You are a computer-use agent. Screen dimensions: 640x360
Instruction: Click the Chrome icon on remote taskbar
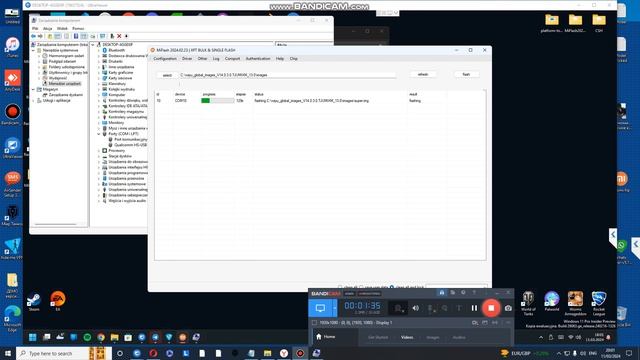pos(101,337)
